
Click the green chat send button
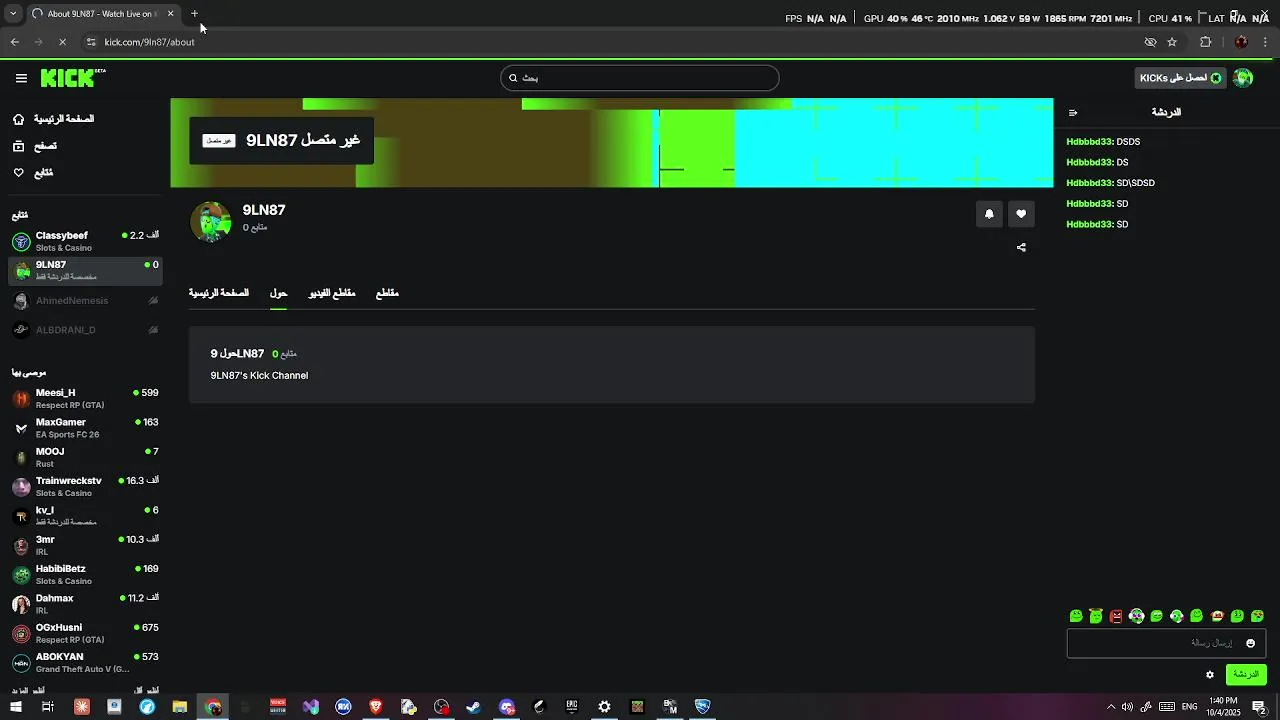point(1246,675)
